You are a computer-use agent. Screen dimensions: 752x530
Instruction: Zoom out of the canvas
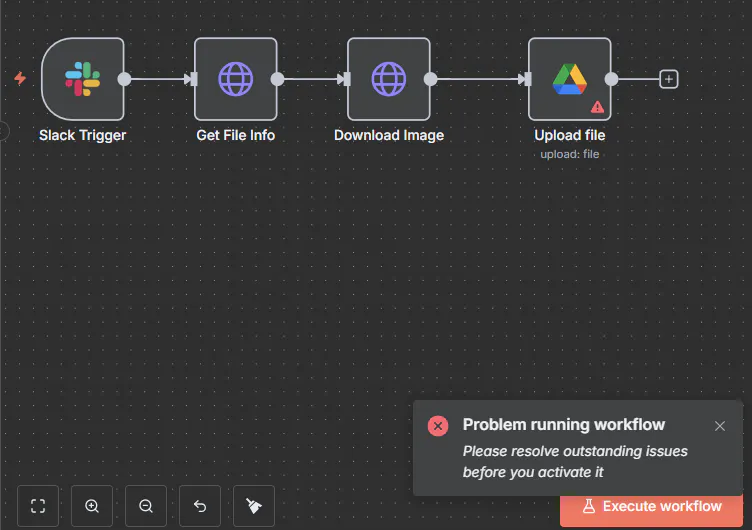(146, 506)
